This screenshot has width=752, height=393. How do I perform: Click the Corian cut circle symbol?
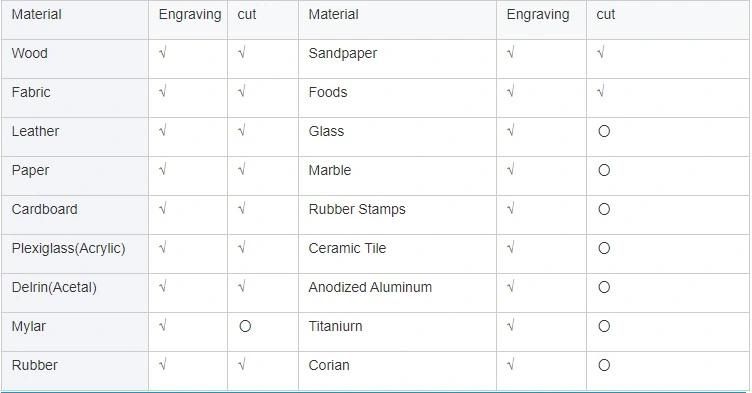pos(604,365)
